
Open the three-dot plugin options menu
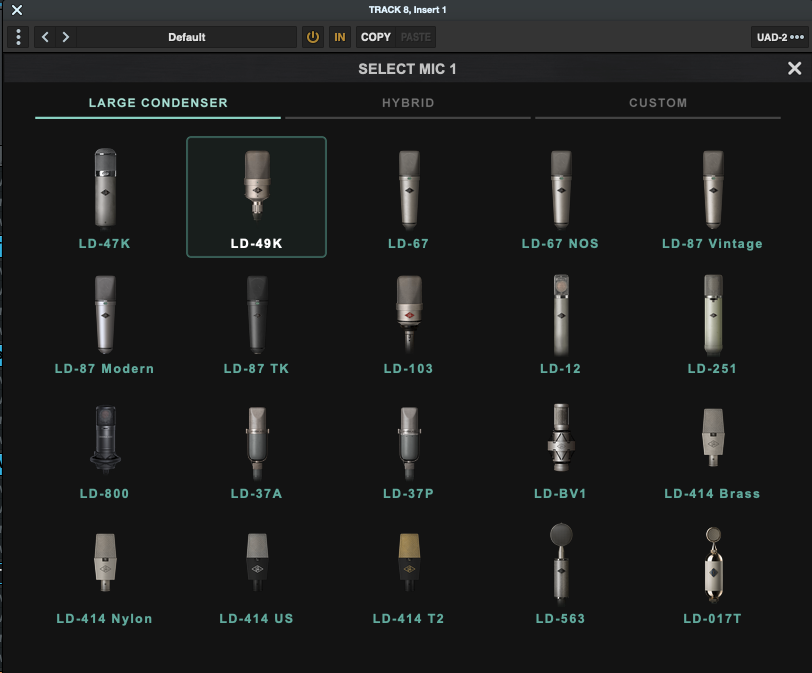pyautogui.click(x=18, y=37)
